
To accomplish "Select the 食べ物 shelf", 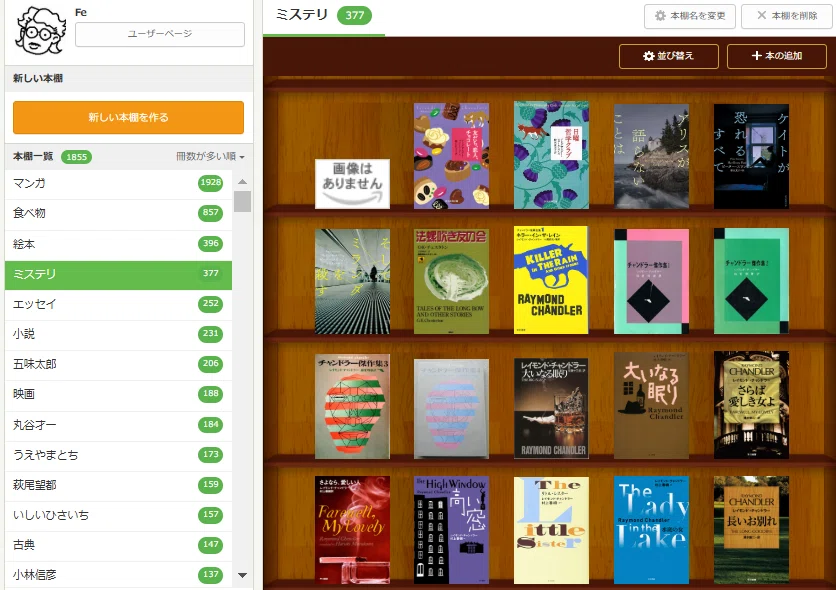I will [118, 214].
